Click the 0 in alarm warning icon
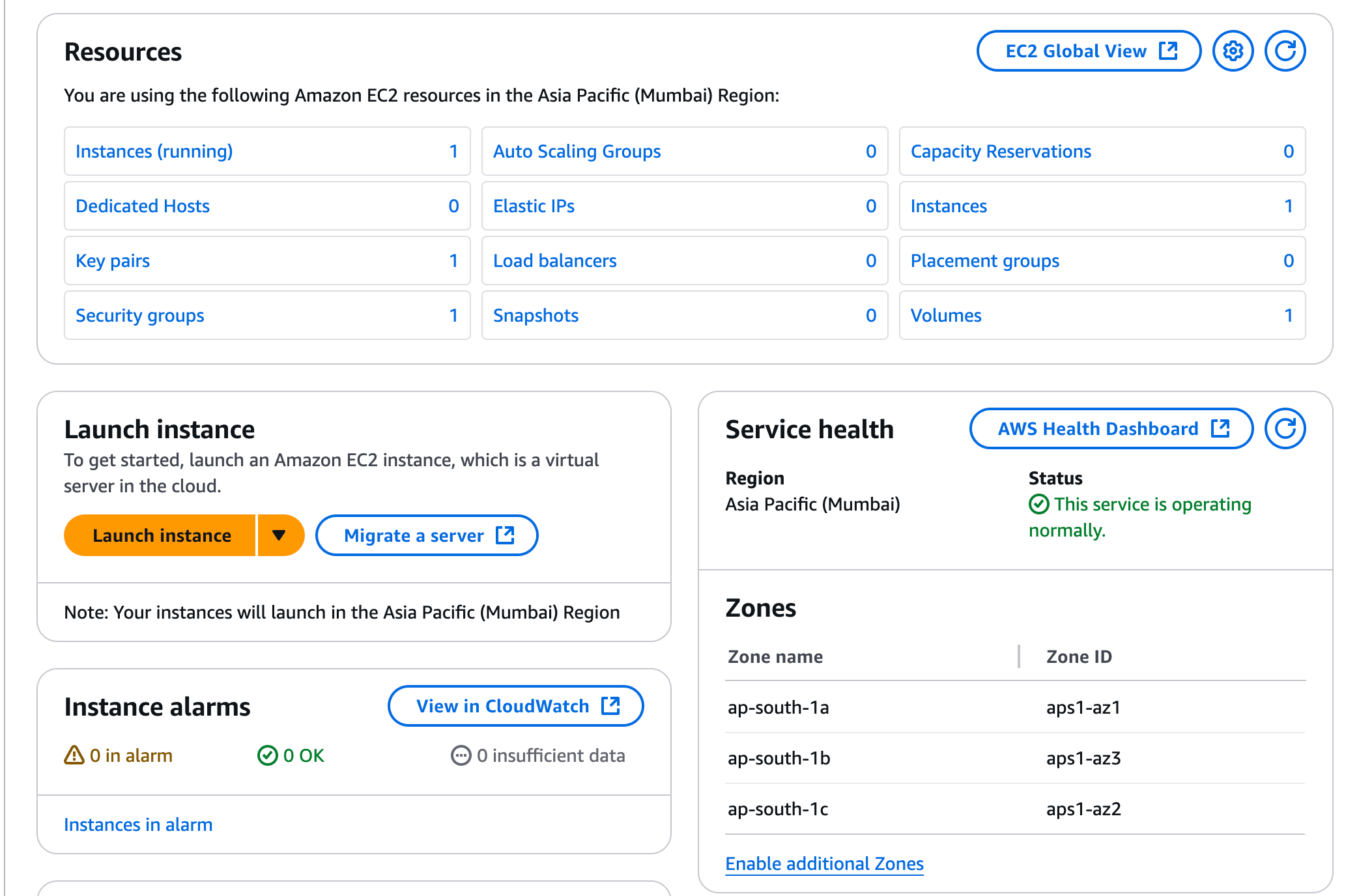This screenshot has width=1359, height=896. point(74,755)
